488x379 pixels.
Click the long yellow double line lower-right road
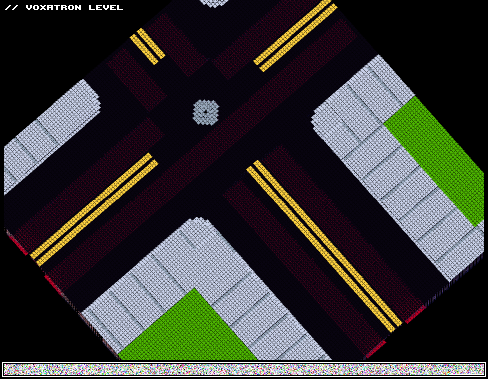pyautogui.click(x=324, y=246)
